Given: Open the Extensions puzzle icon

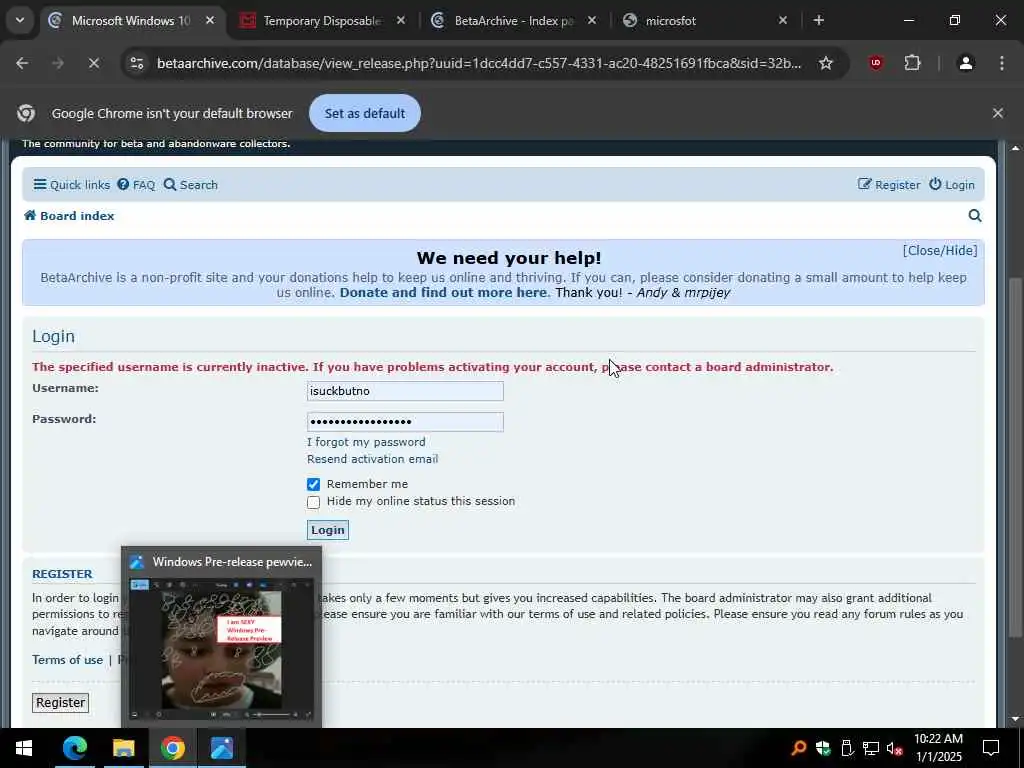Looking at the screenshot, I should 912,63.
